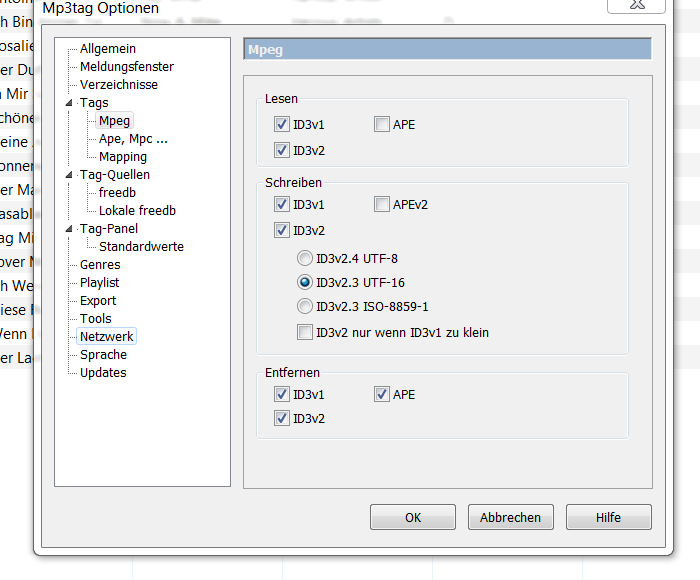Select ID3v2.3 UTF-16 radio option
700x580 pixels.
pyautogui.click(x=305, y=282)
